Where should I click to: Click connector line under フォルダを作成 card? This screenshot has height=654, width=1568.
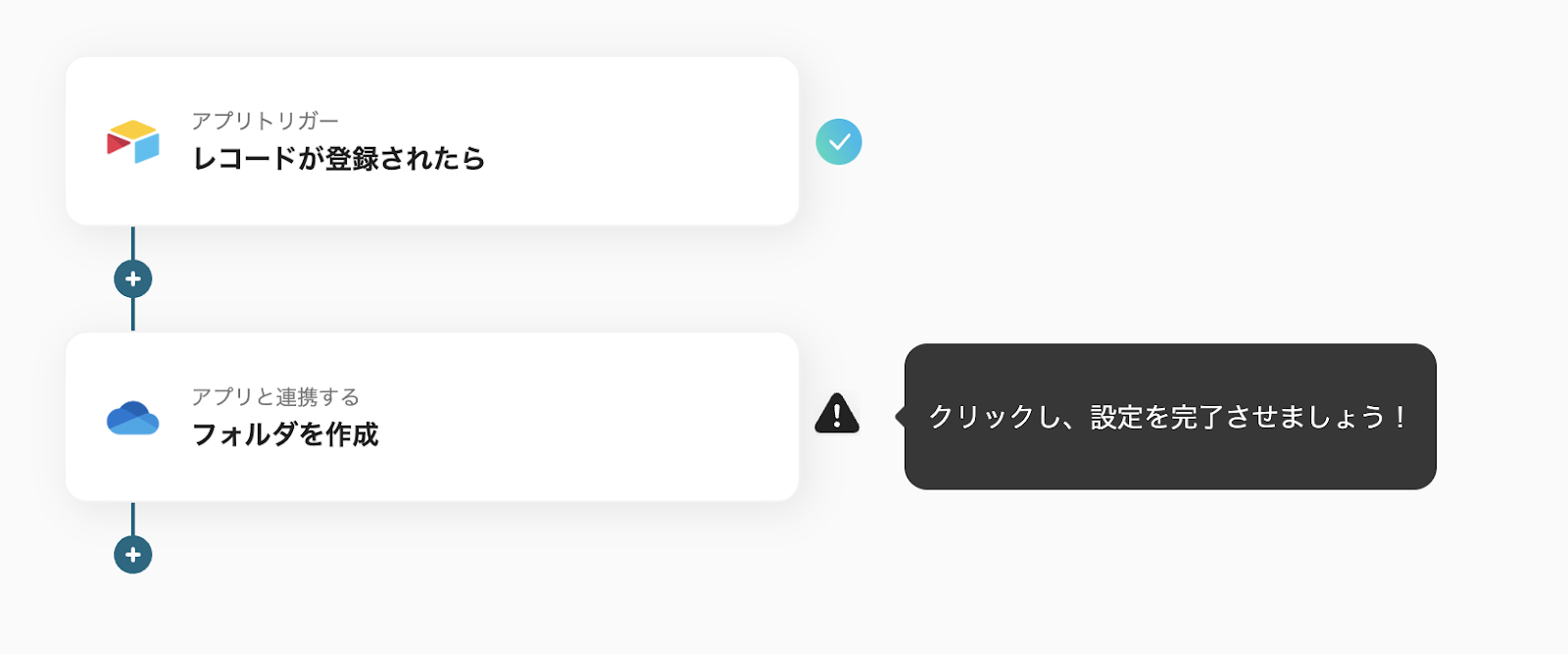[133, 519]
